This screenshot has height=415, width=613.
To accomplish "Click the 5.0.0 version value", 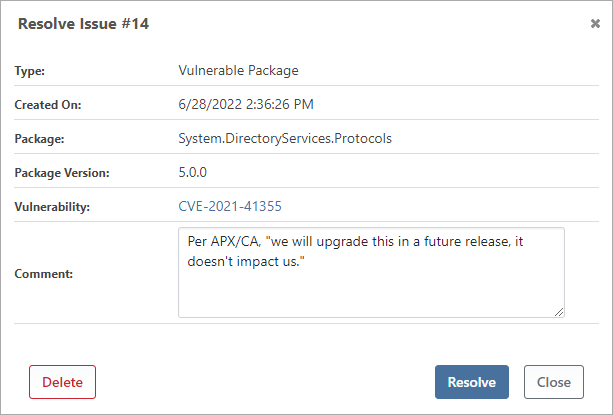I will click(x=192, y=172).
